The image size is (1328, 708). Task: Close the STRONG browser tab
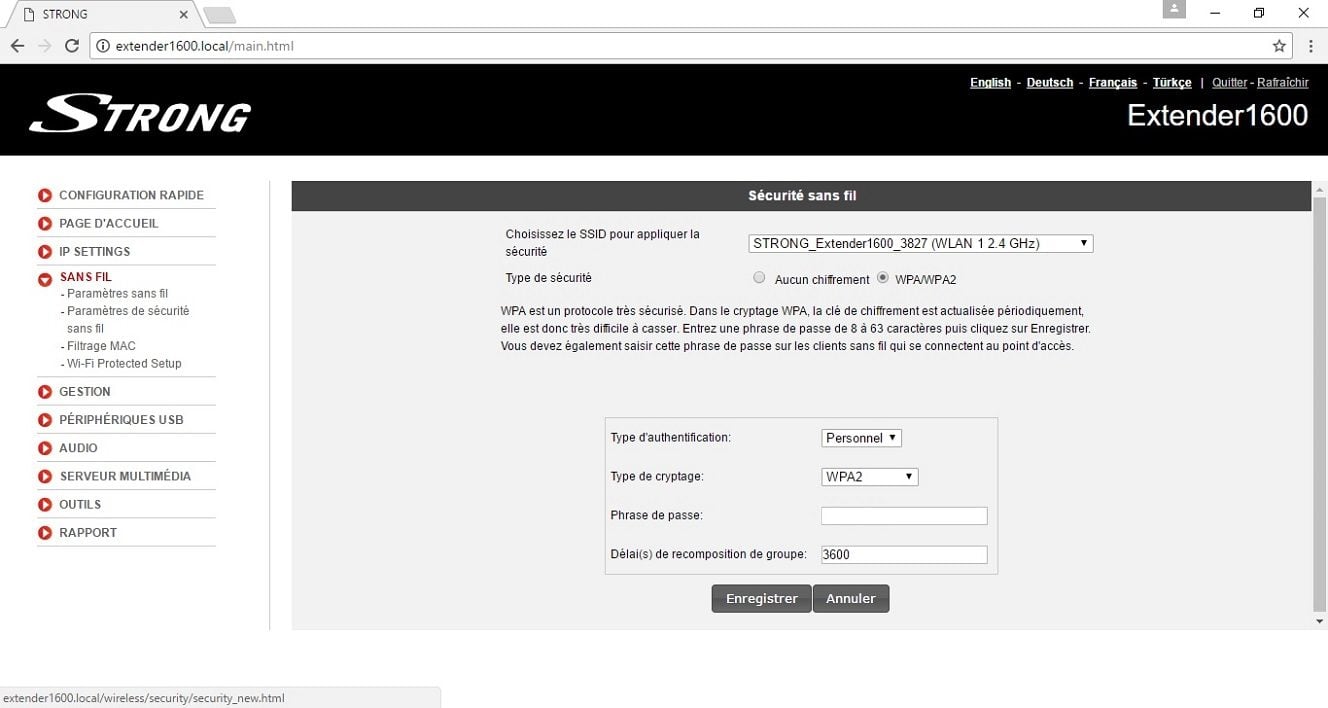point(184,15)
